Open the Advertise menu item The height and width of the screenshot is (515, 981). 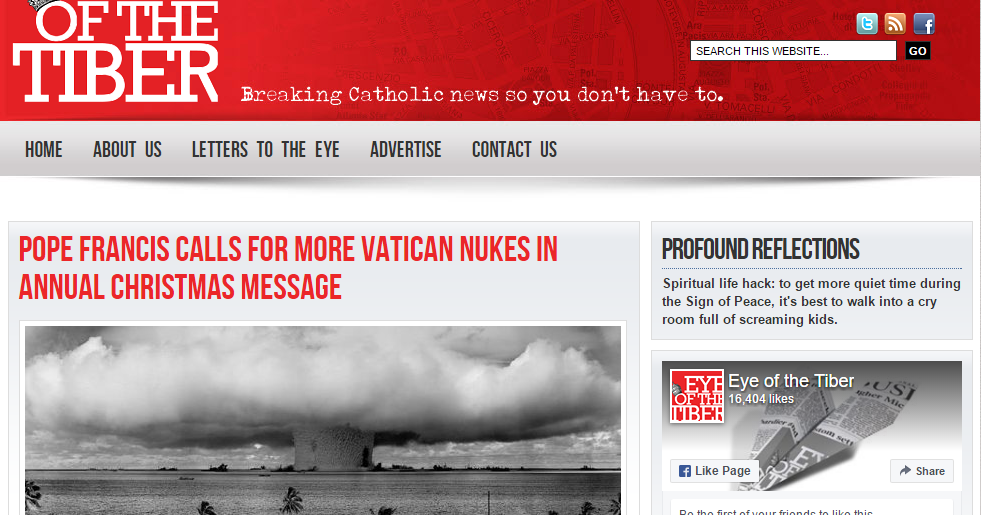click(x=406, y=150)
